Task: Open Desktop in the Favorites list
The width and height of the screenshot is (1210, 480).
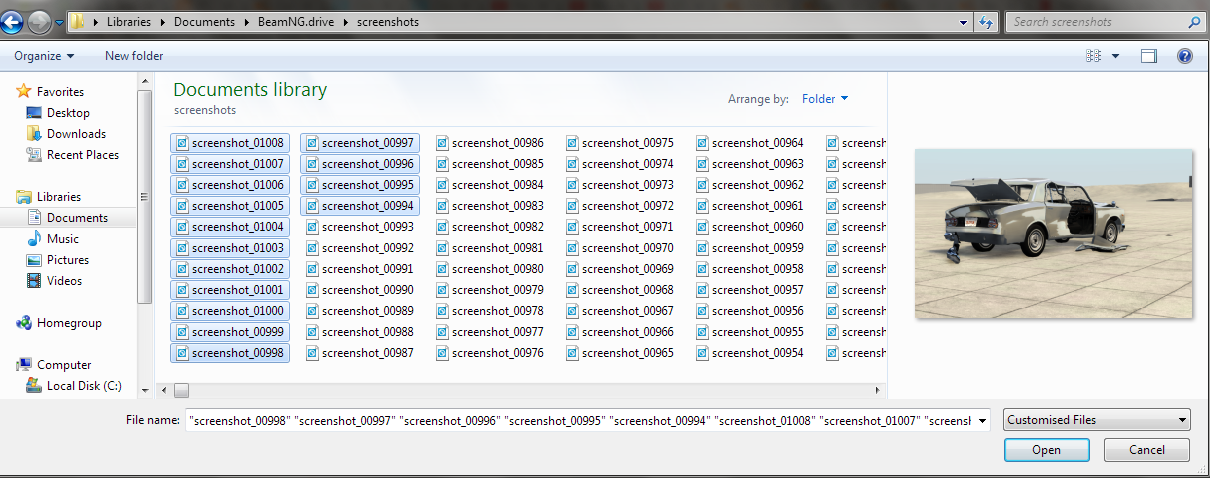Action: pos(68,113)
